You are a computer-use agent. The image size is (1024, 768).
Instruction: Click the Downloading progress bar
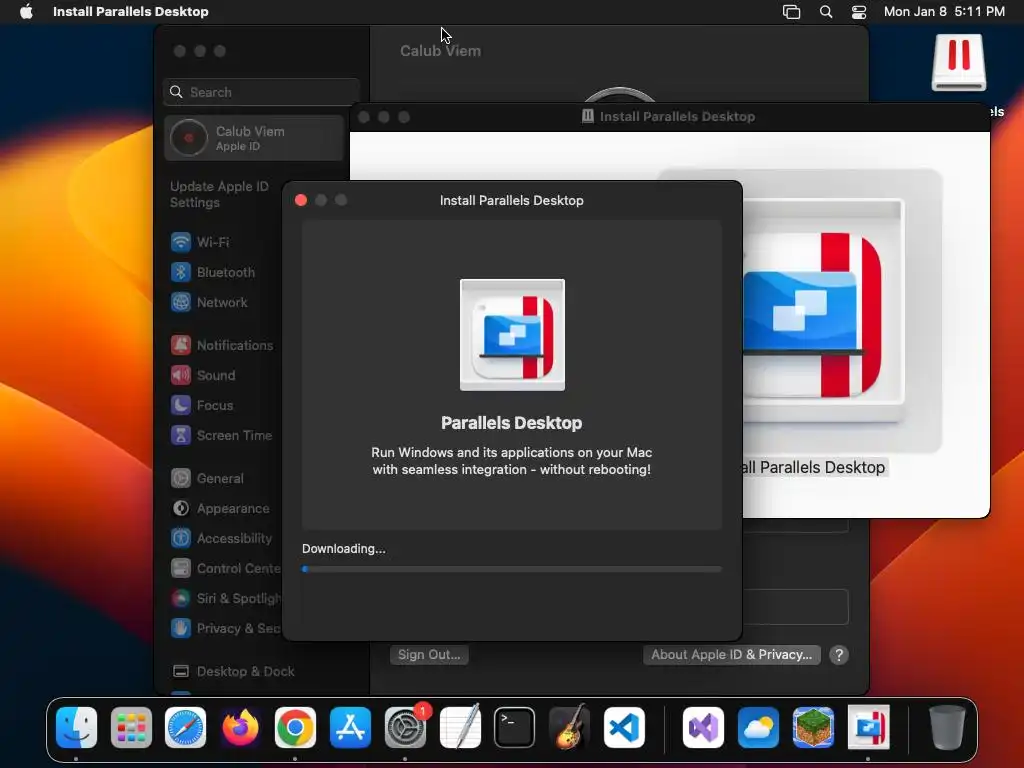(512, 569)
